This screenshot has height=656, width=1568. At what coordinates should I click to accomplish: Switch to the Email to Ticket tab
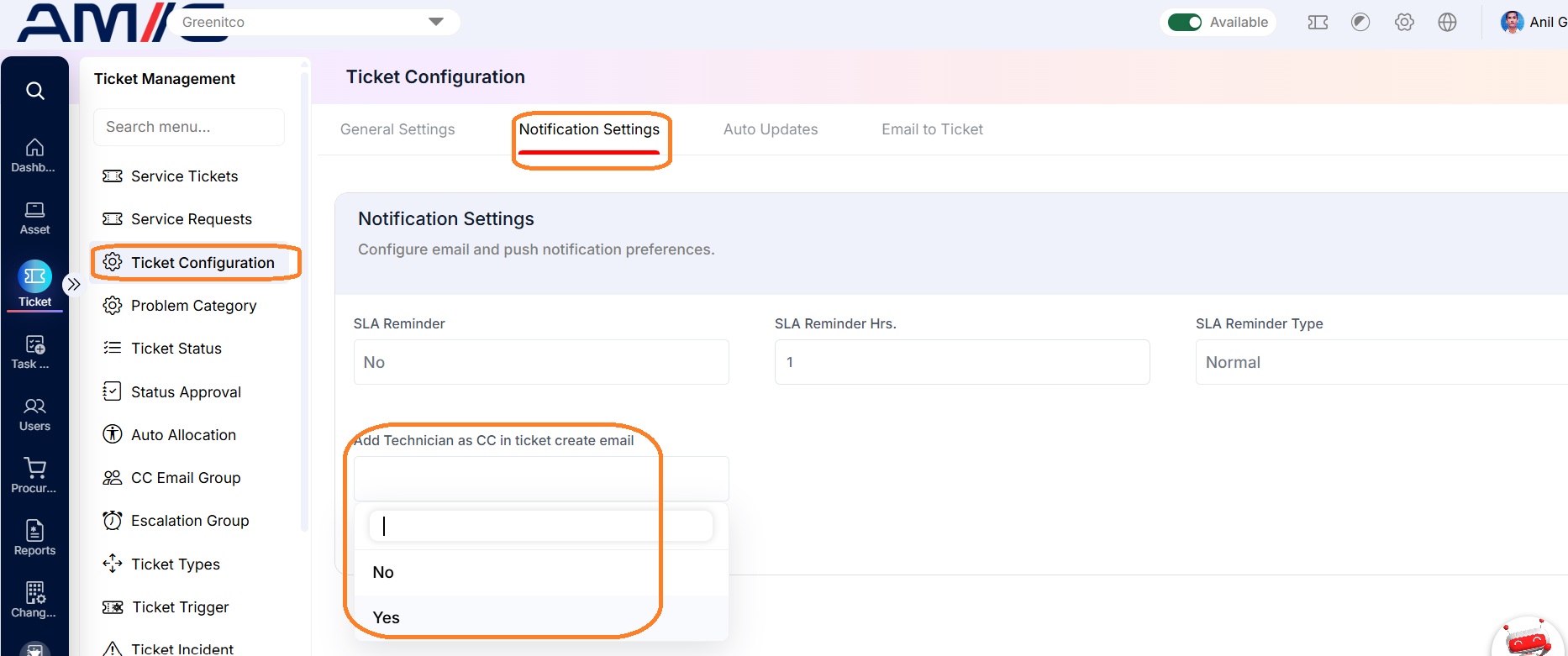pos(932,129)
